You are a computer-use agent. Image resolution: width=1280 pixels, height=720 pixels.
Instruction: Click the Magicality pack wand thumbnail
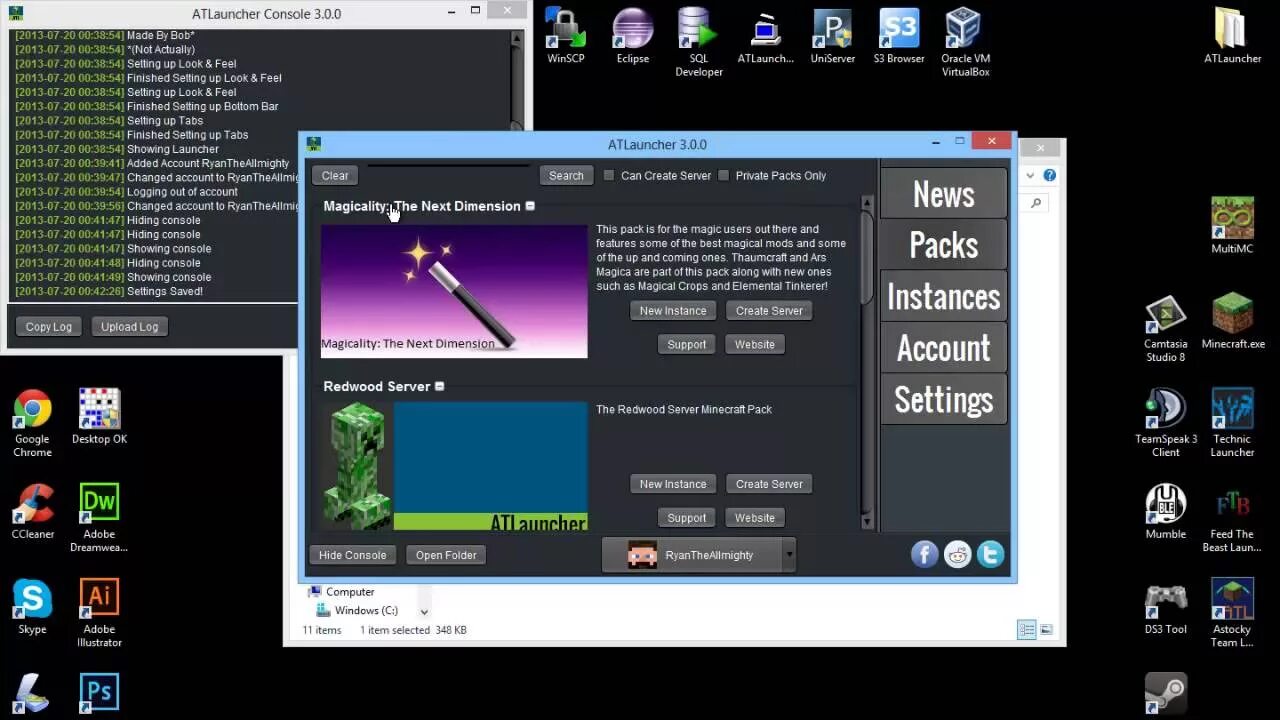click(x=454, y=291)
